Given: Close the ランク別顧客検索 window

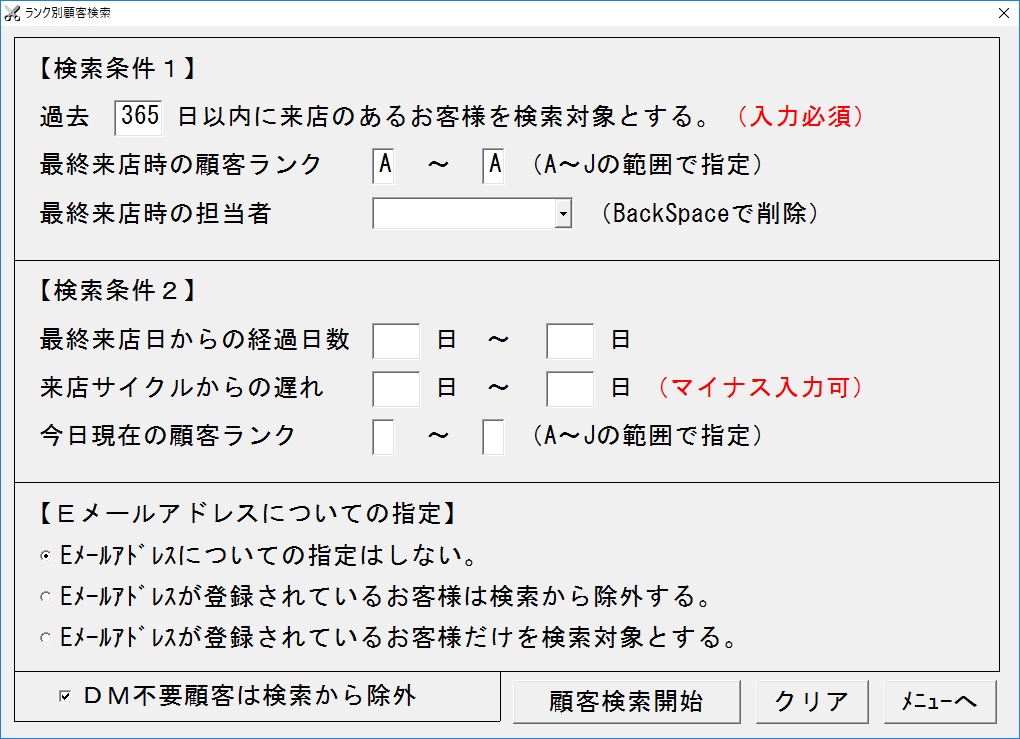Looking at the screenshot, I should [x=1004, y=13].
